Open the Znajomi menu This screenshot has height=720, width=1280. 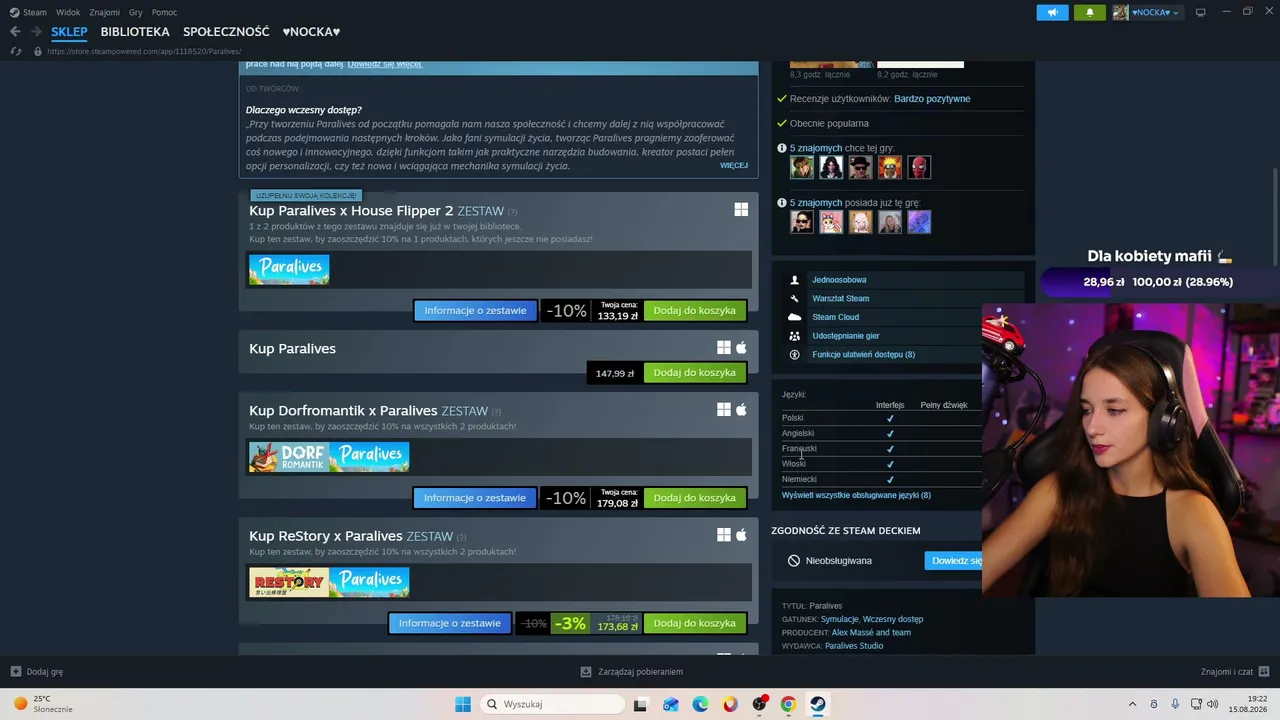click(x=104, y=12)
